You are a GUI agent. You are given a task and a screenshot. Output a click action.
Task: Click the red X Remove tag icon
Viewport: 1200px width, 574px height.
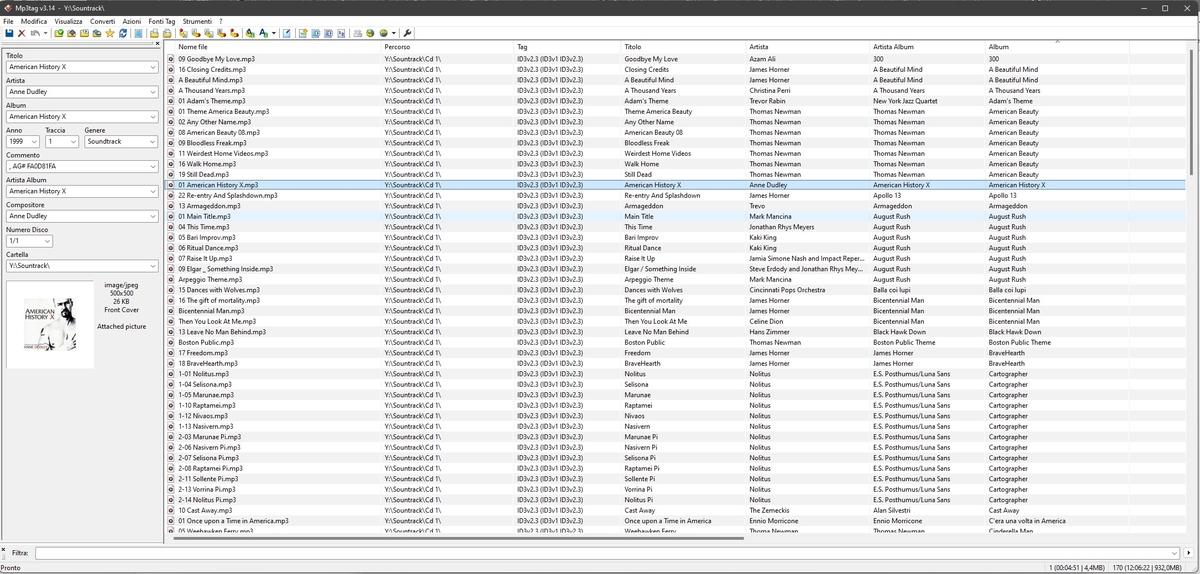[x=21, y=33]
